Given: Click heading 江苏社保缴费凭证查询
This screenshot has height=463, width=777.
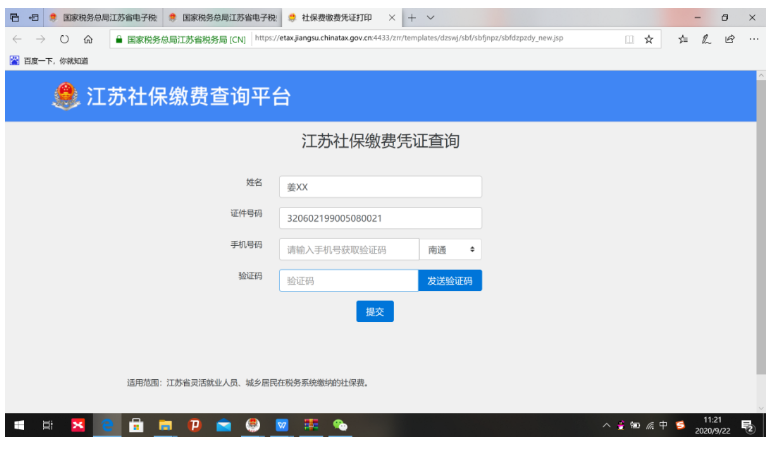Looking at the screenshot, I should click(x=381, y=141).
